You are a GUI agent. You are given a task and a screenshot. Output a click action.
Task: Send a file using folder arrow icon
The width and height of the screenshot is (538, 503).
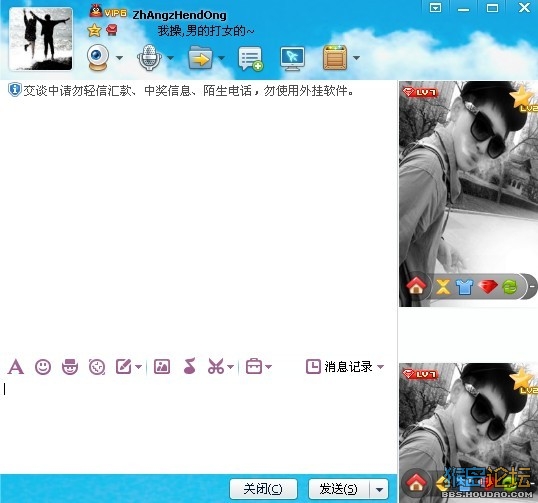(200, 58)
